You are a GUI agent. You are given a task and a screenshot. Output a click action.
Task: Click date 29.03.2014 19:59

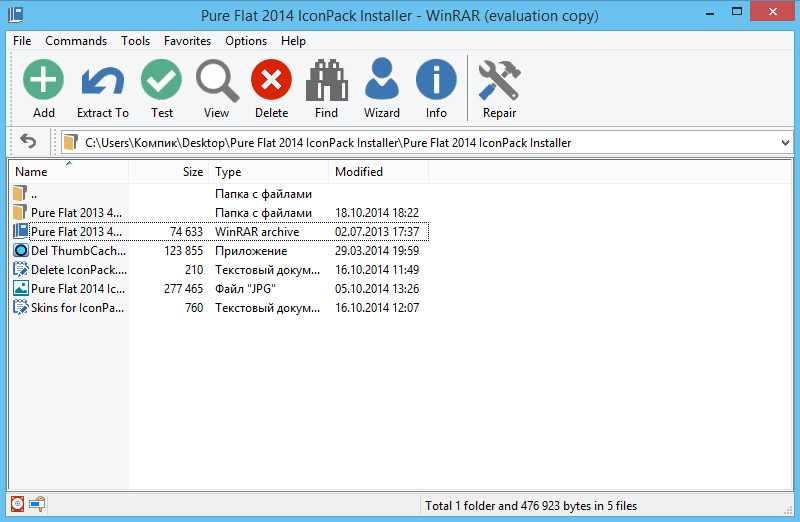click(x=377, y=251)
